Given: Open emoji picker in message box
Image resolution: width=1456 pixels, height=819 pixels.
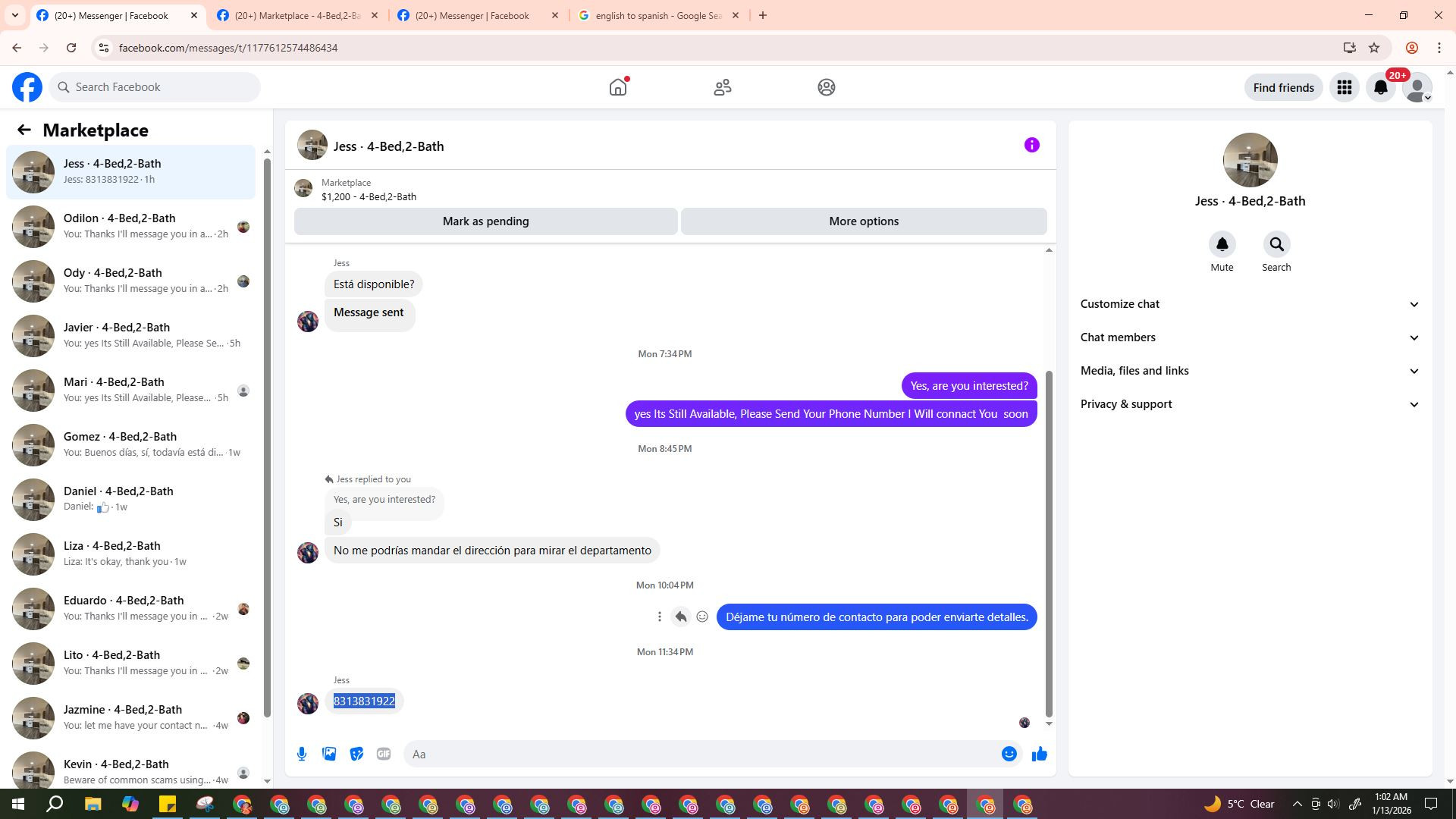Looking at the screenshot, I should (x=1009, y=754).
